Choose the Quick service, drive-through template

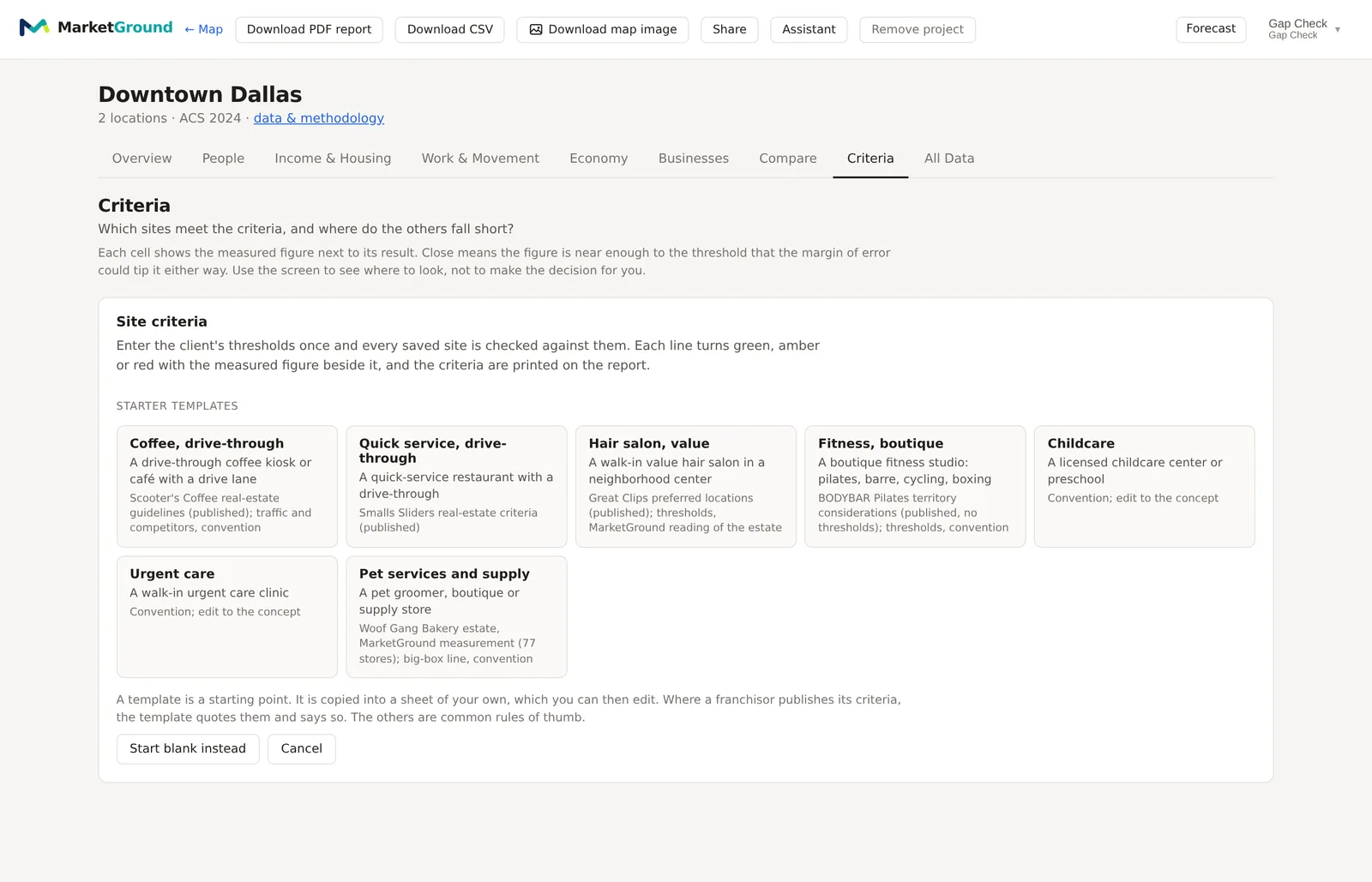pos(456,486)
